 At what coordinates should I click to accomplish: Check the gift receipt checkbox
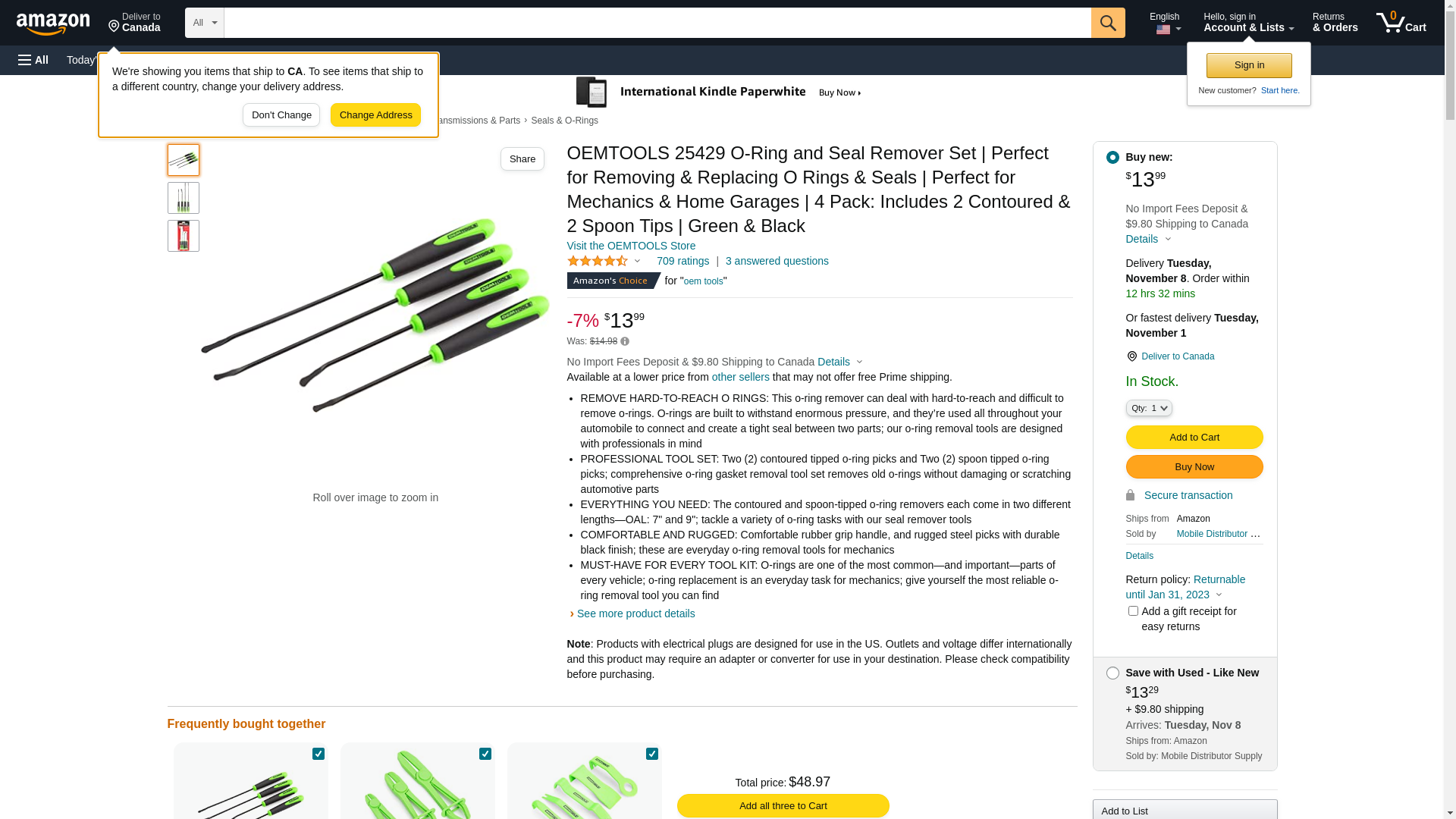1133,610
